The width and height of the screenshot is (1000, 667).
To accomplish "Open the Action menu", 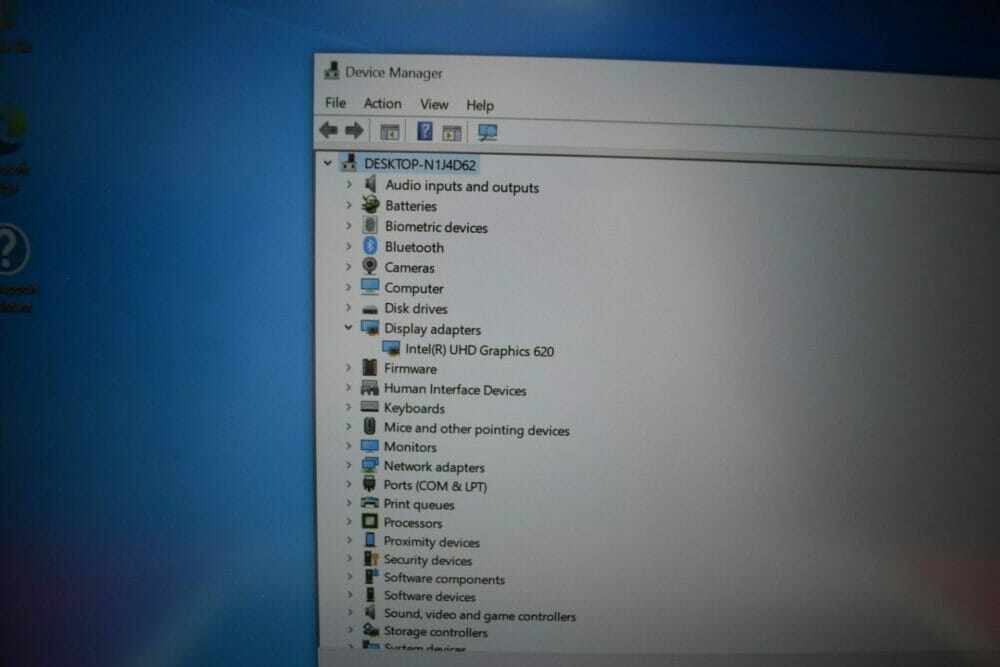I will pyautogui.click(x=383, y=103).
